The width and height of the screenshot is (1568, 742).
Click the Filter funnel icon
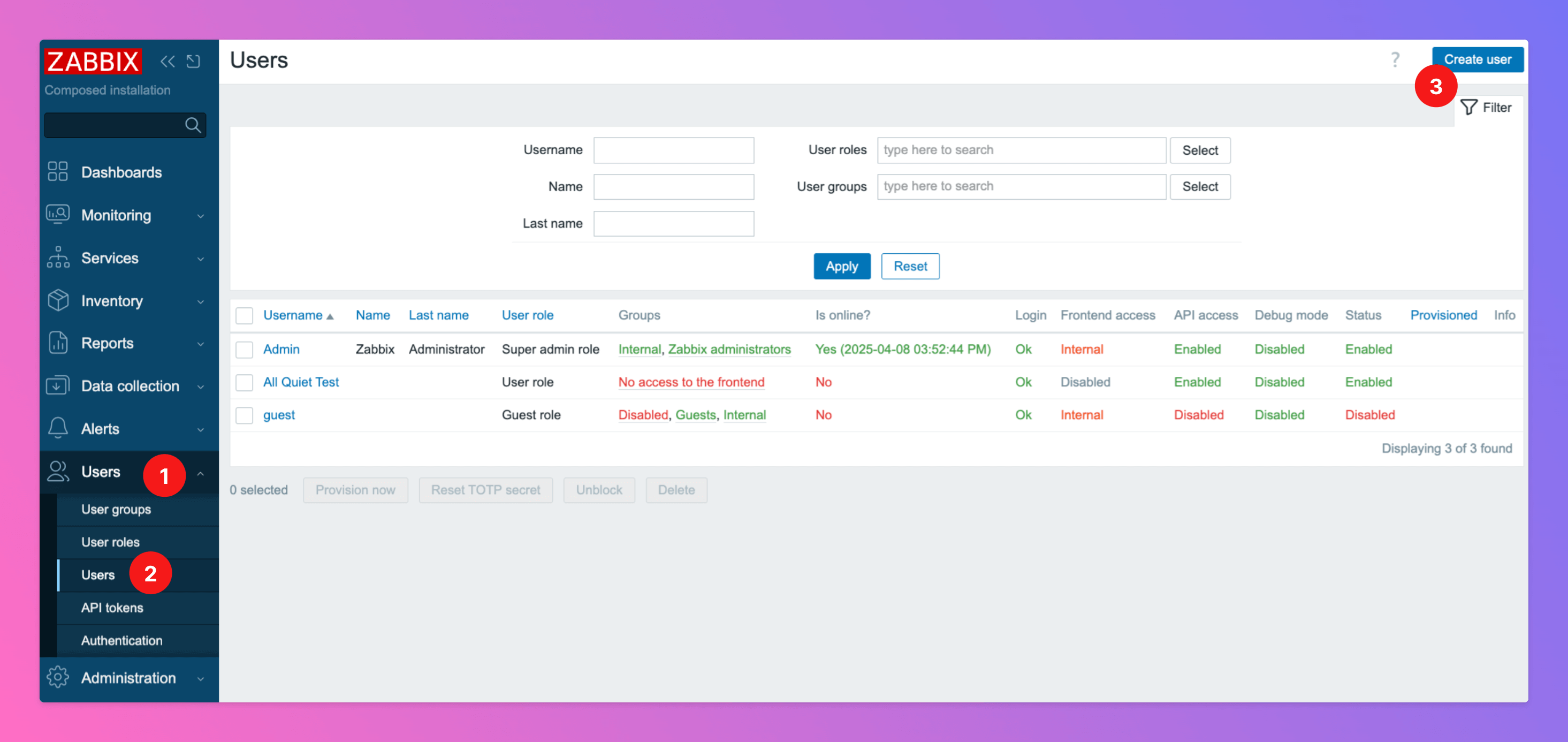[1469, 108]
